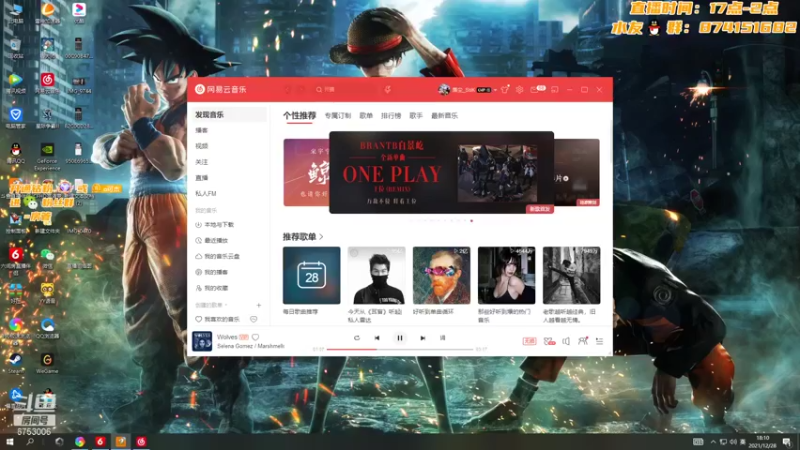Open the woman in black dress playlist cover
Image resolution: width=800 pixels, height=450 pixels.
507,276
